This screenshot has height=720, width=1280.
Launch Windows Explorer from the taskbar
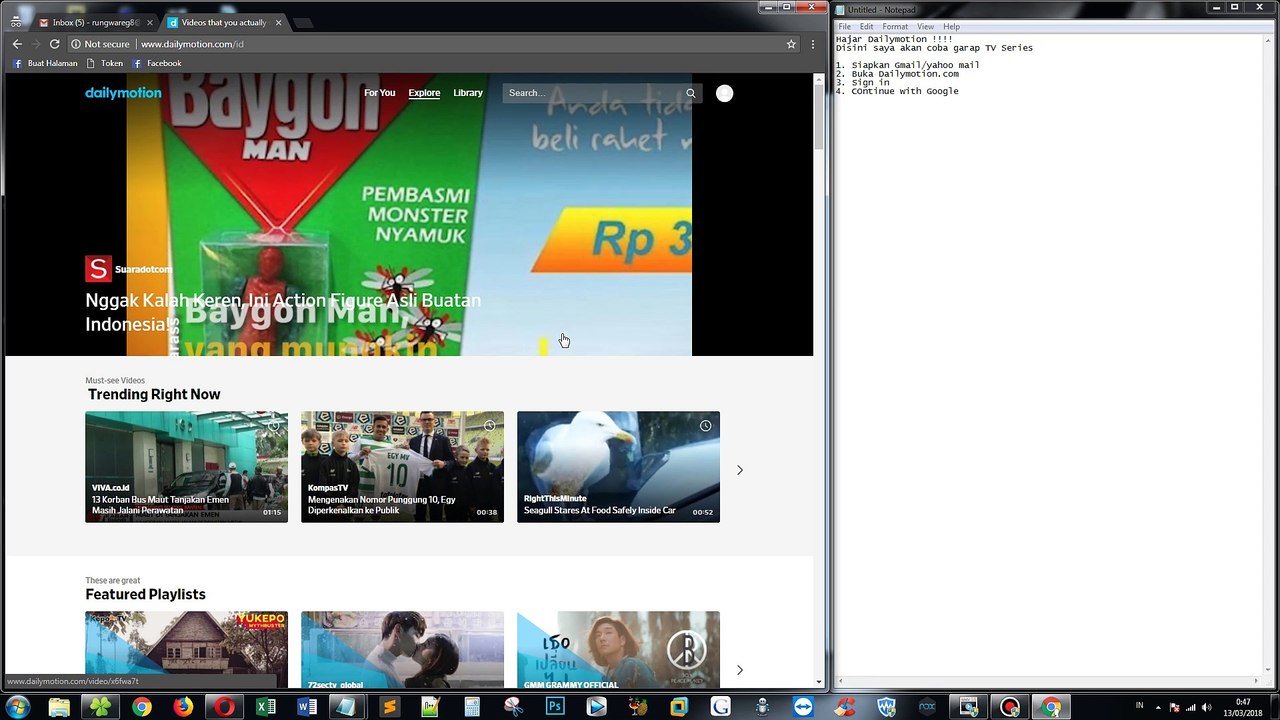59,707
